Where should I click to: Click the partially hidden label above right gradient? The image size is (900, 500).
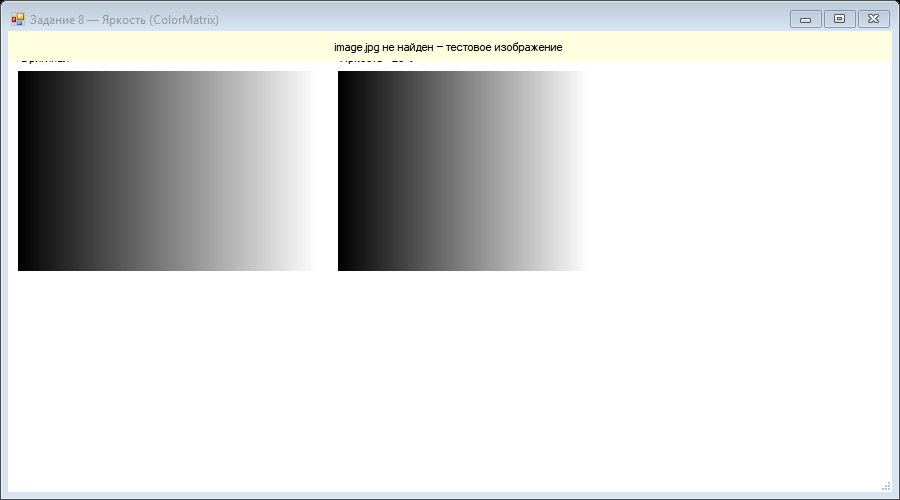point(377,59)
